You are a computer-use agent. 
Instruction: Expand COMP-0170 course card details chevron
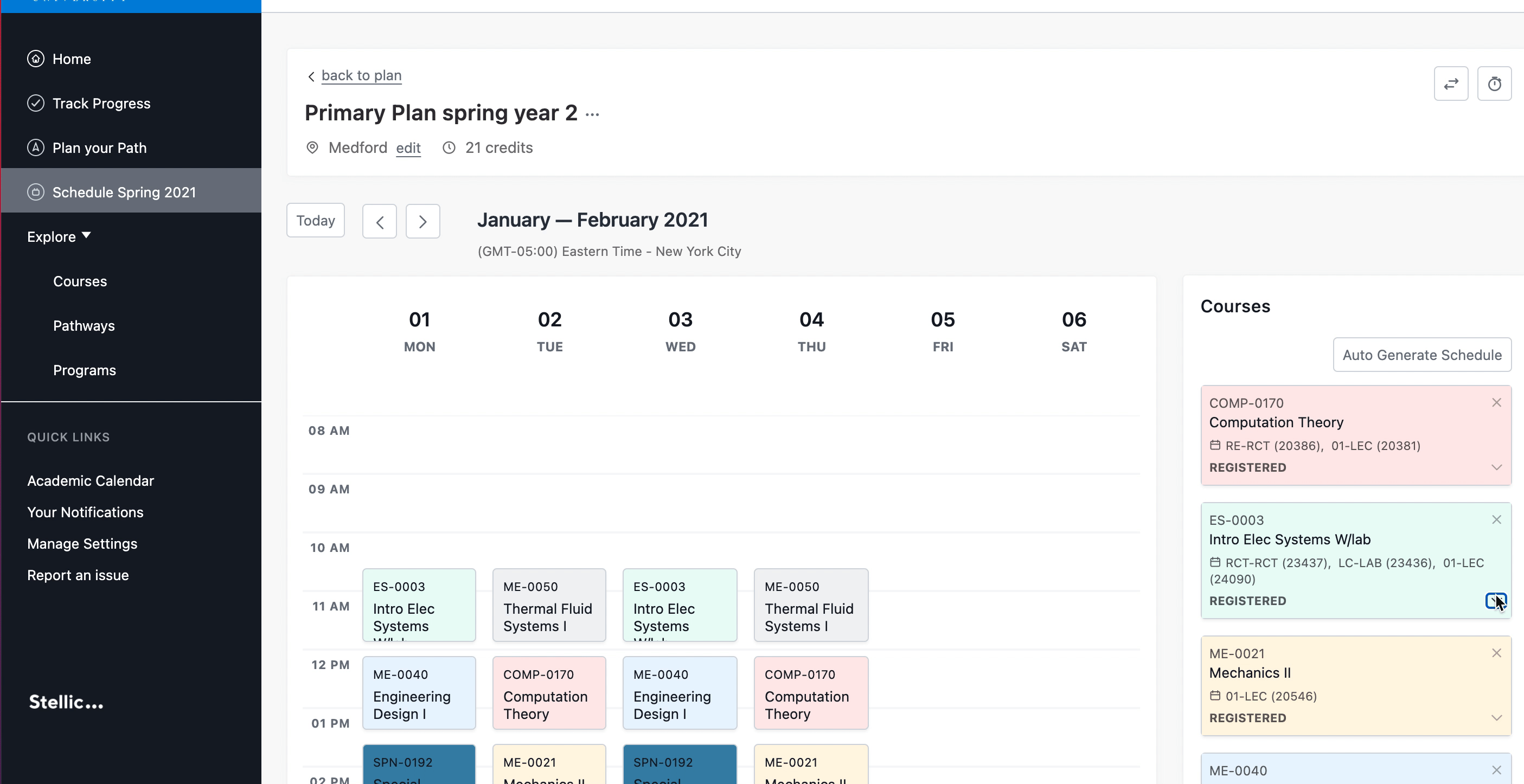coord(1496,467)
